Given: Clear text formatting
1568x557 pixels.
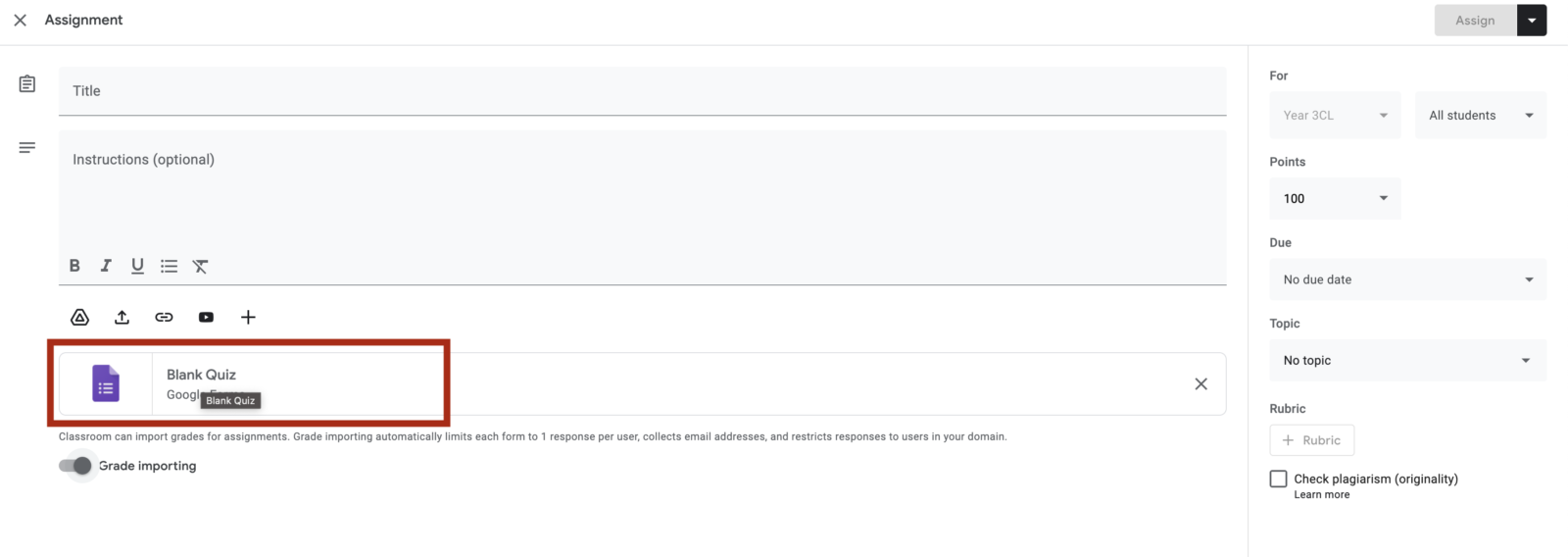Looking at the screenshot, I should [x=200, y=266].
